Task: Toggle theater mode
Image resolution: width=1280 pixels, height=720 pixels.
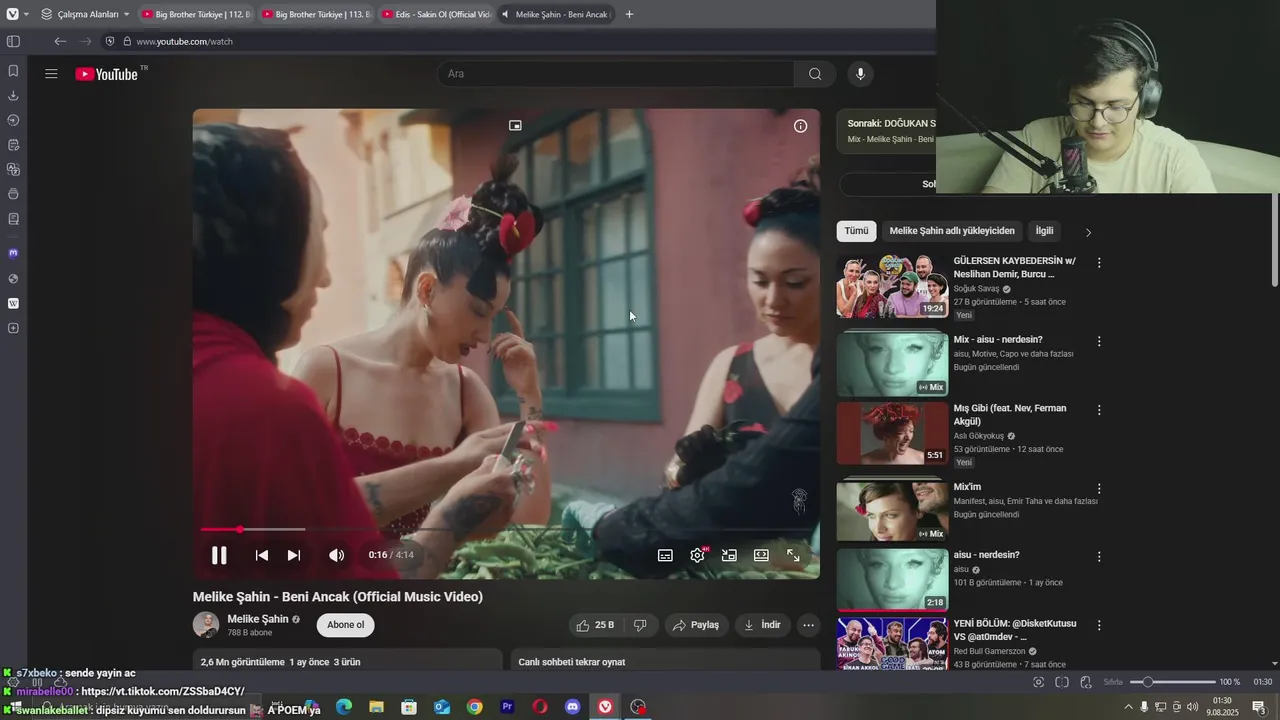Action: [761, 555]
